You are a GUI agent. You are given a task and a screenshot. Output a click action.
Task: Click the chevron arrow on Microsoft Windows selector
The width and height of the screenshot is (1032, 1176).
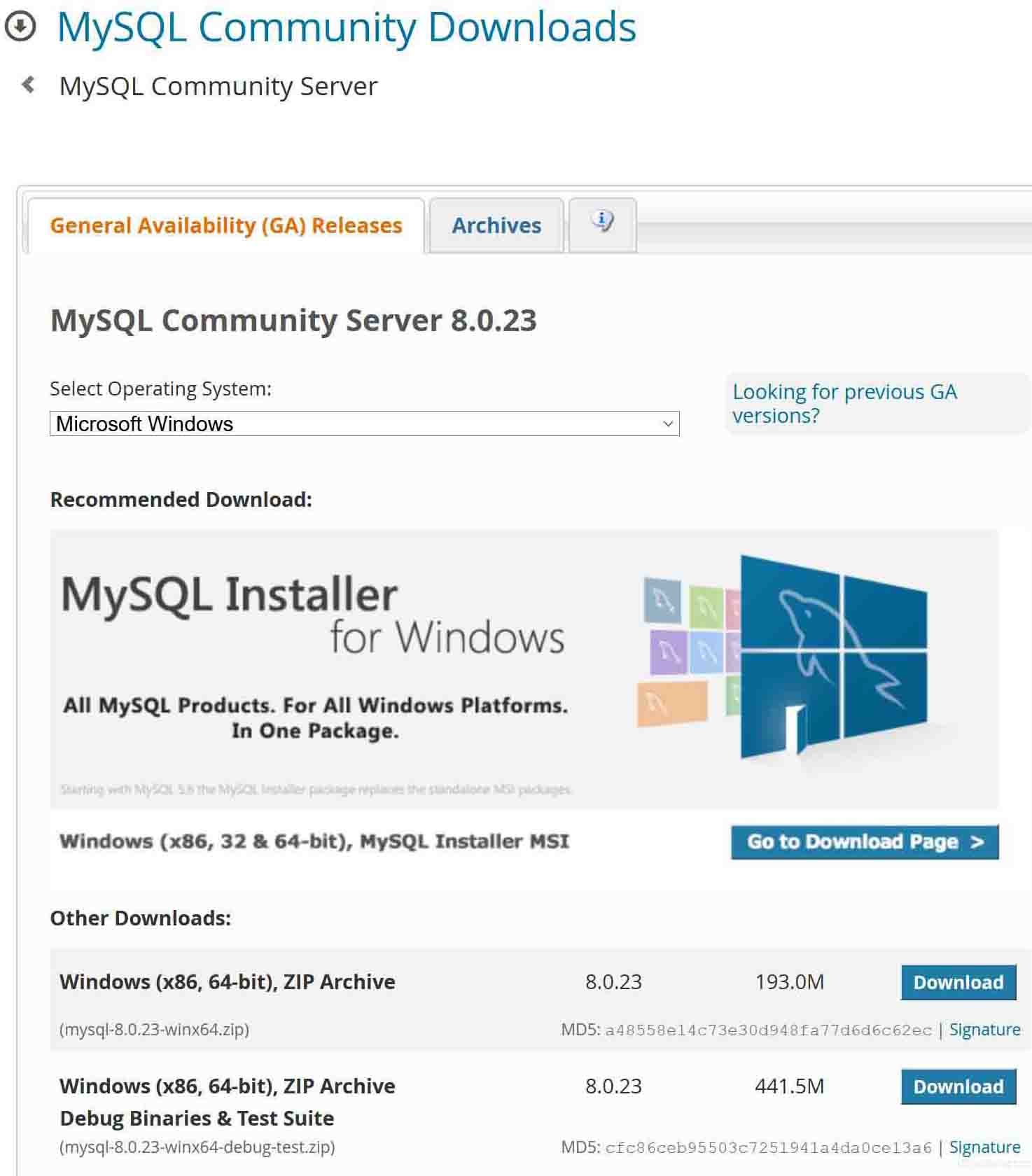click(x=667, y=423)
